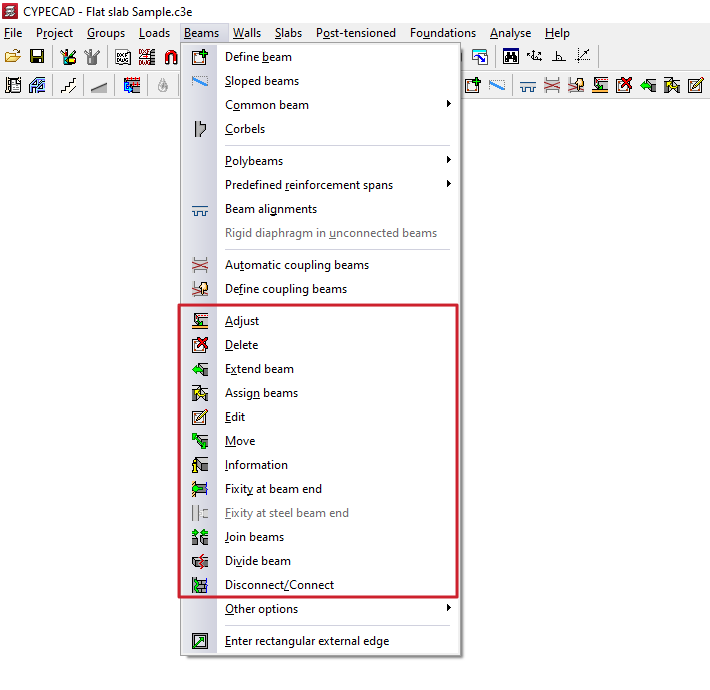Viewport: 710px width, 690px height.
Task: Click the Adjust beam icon in the toolbar
Action: point(600,85)
